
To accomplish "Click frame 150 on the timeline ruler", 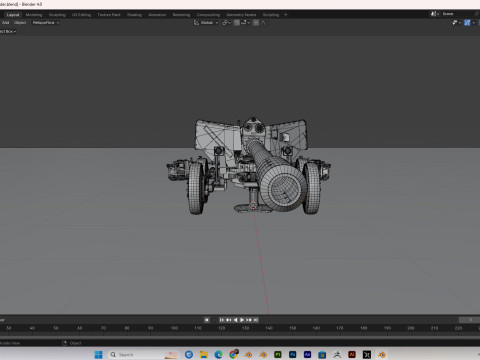I will click(x=293, y=328).
